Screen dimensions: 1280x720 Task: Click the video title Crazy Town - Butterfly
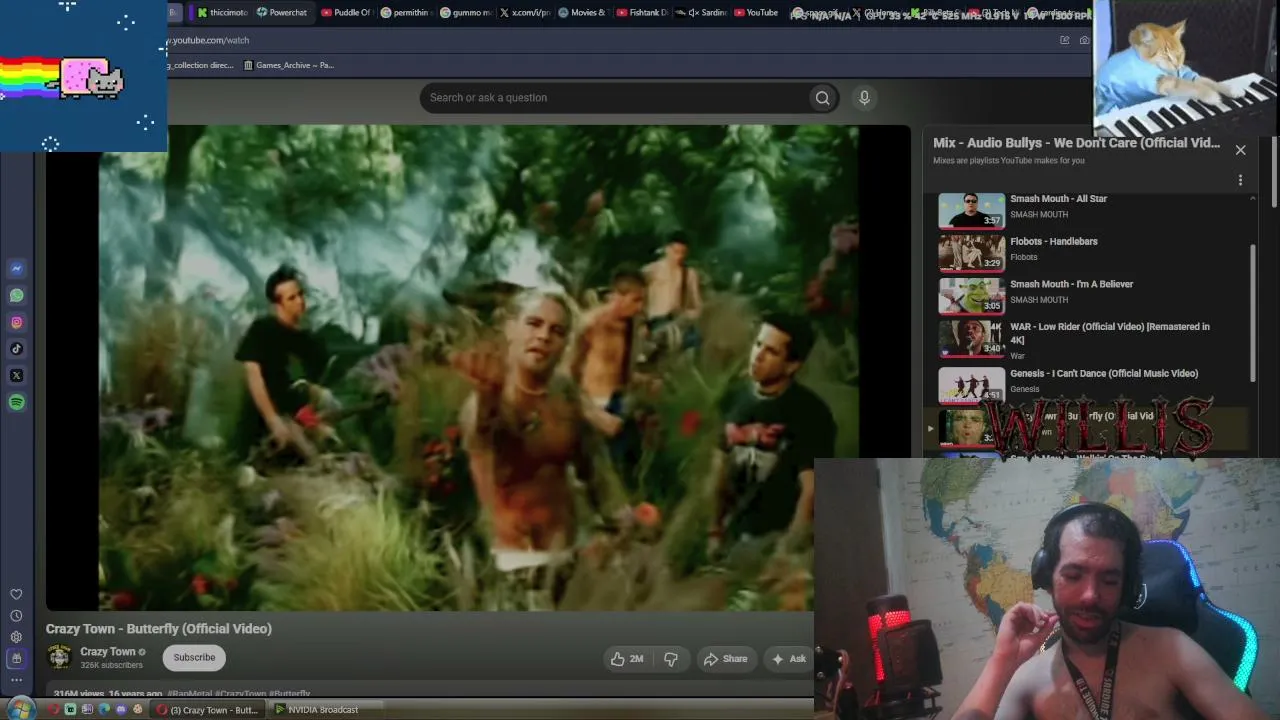(159, 629)
